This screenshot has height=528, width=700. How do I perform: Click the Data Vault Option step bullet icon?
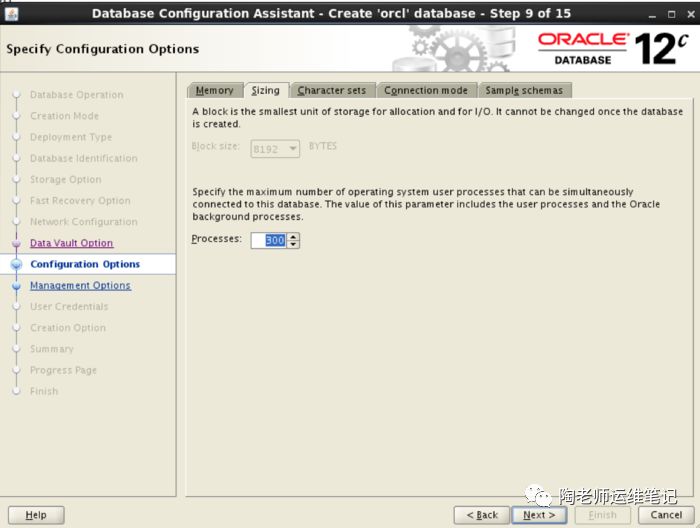click(17, 243)
